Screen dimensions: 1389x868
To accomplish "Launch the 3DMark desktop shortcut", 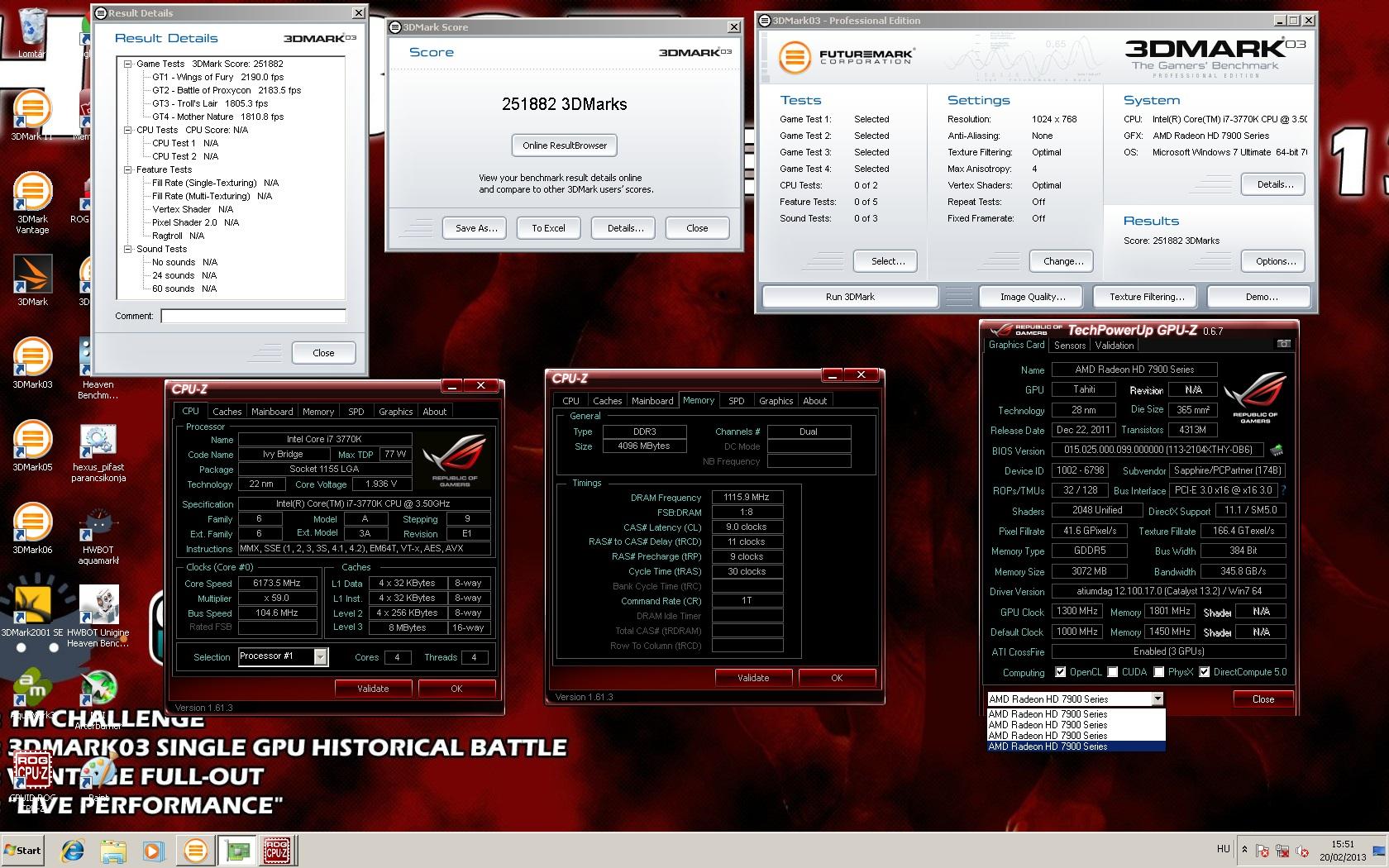I will (x=32, y=281).
